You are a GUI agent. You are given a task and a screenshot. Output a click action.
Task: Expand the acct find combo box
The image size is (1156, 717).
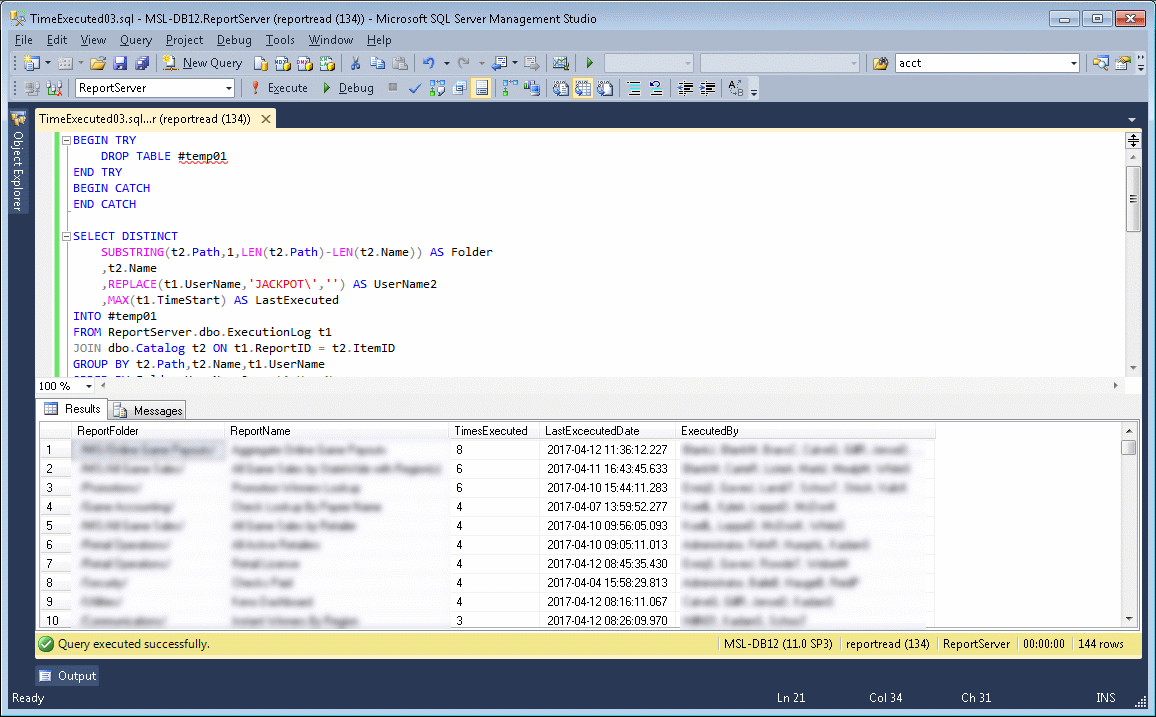click(x=1074, y=63)
